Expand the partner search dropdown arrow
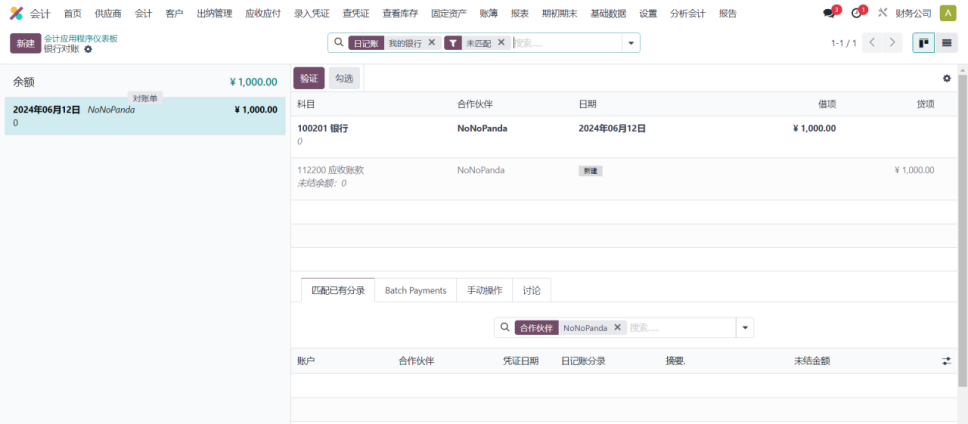 pos(745,328)
